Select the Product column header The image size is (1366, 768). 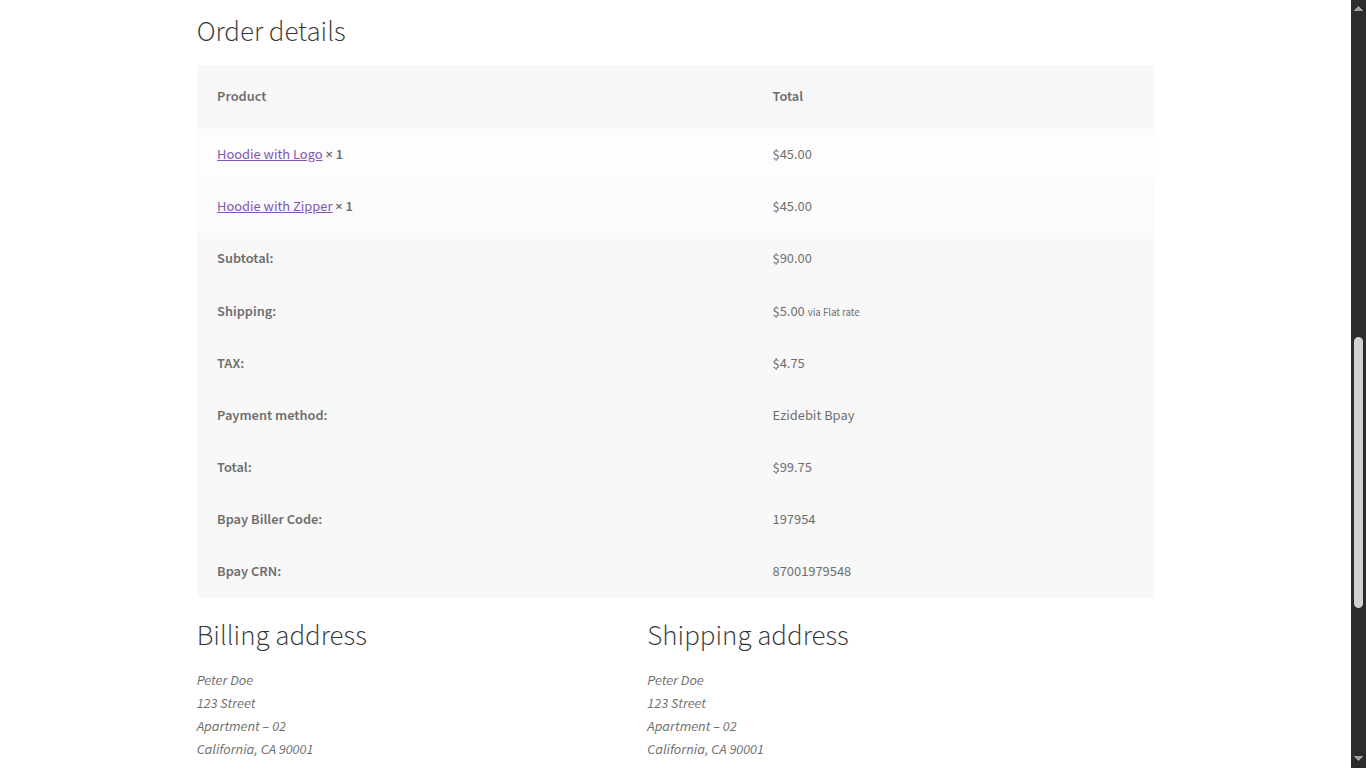pyautogui.click(x=241, y=96)
